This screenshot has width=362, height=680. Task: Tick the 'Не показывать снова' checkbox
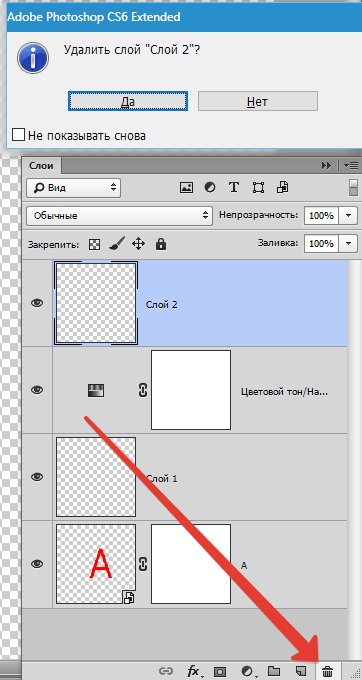pyautogui.click(x=18, y=135)
